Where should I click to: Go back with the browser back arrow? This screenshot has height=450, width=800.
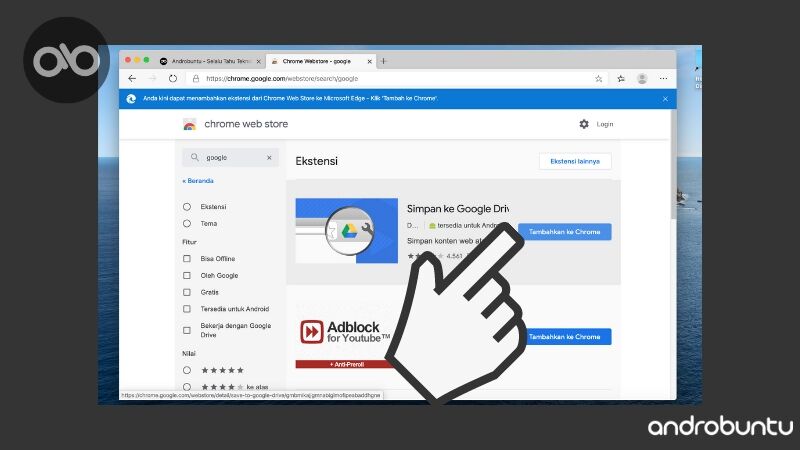[x=132, y=79]
